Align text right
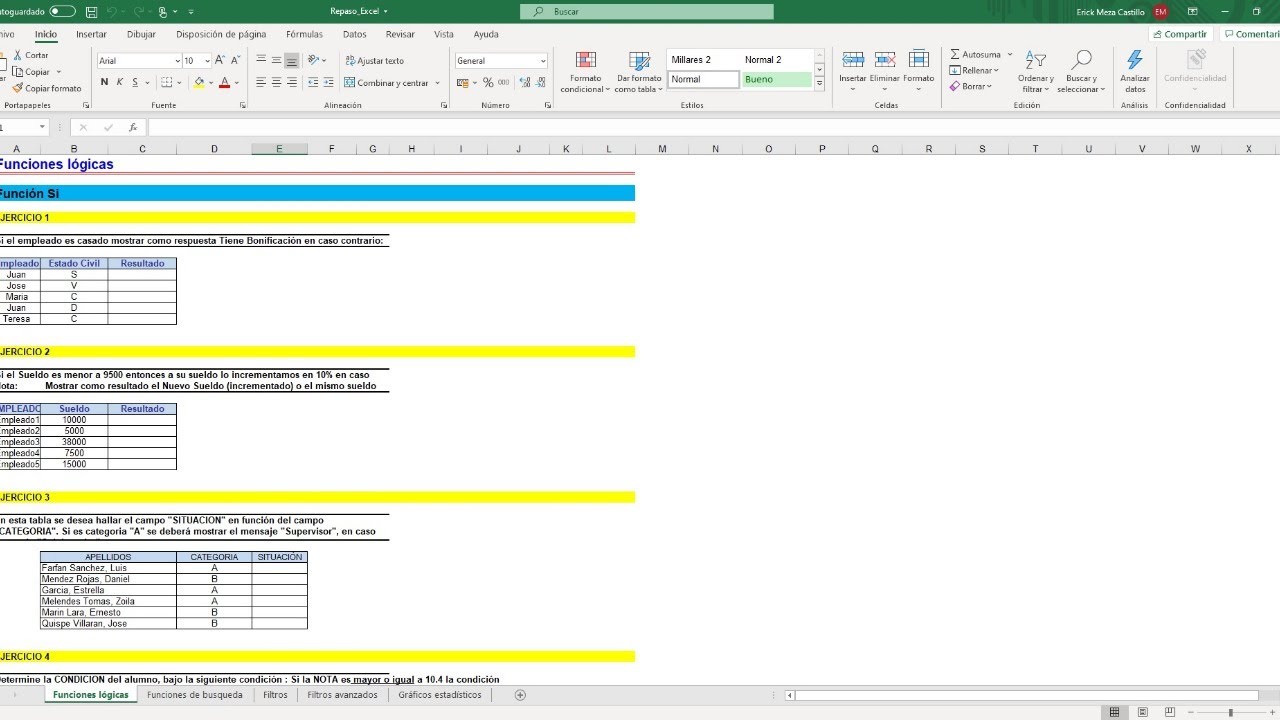Viewport: 1280px width, 720px height. pyautogui.click(x=292, y=83)
